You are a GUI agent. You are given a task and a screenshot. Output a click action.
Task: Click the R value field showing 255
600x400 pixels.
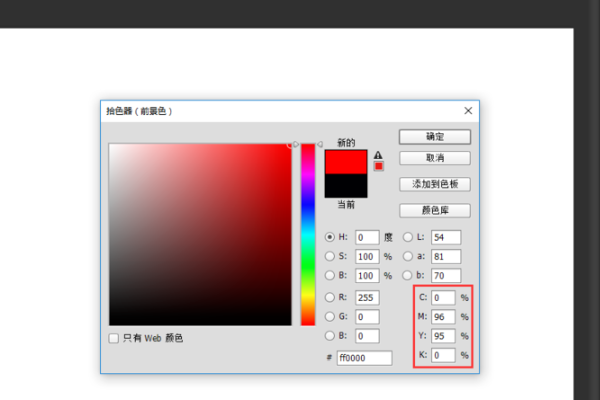[367, 297]
